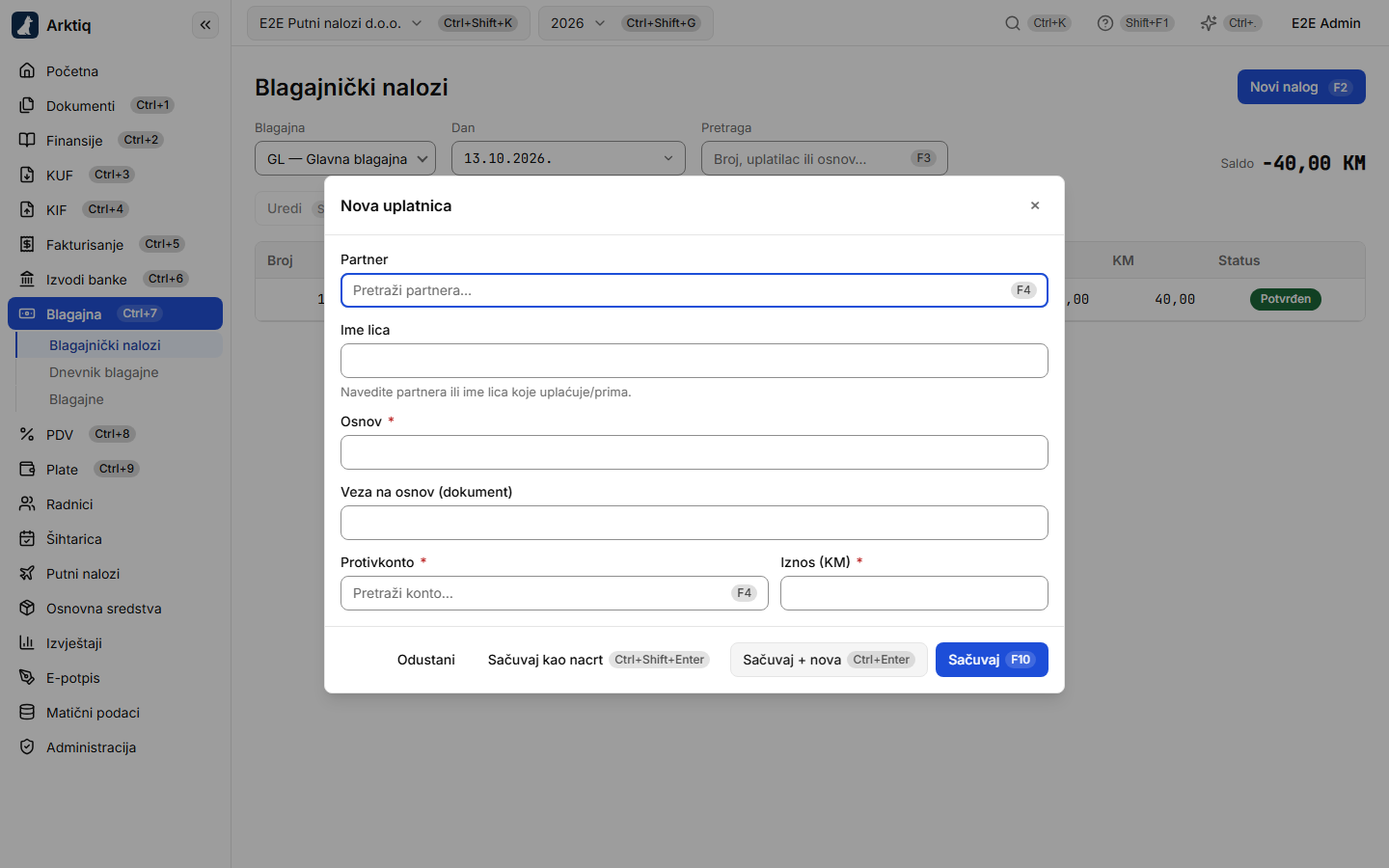Click Sačuvaj kao nacrt button
The height and width of the screenshot is (868, 1389).
599,660
